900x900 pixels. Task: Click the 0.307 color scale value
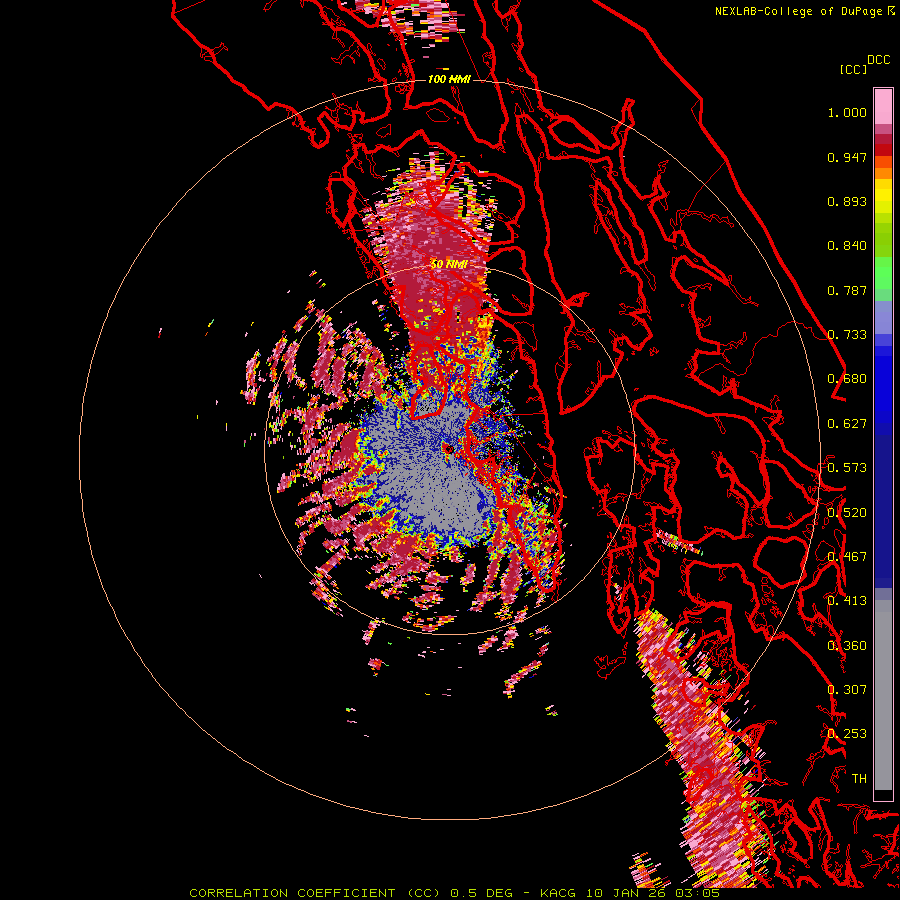coord(847,690)
